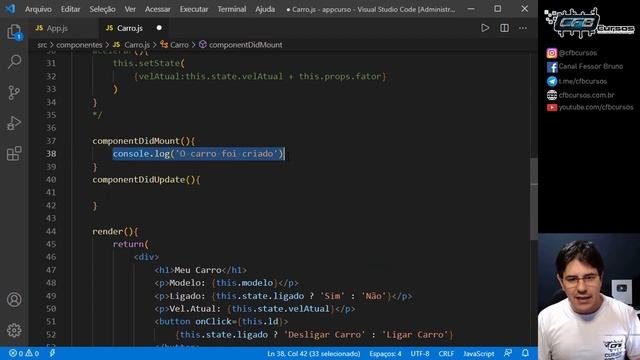Open the Ver menu
Screen dimensions: 640x360
[130, 9]
